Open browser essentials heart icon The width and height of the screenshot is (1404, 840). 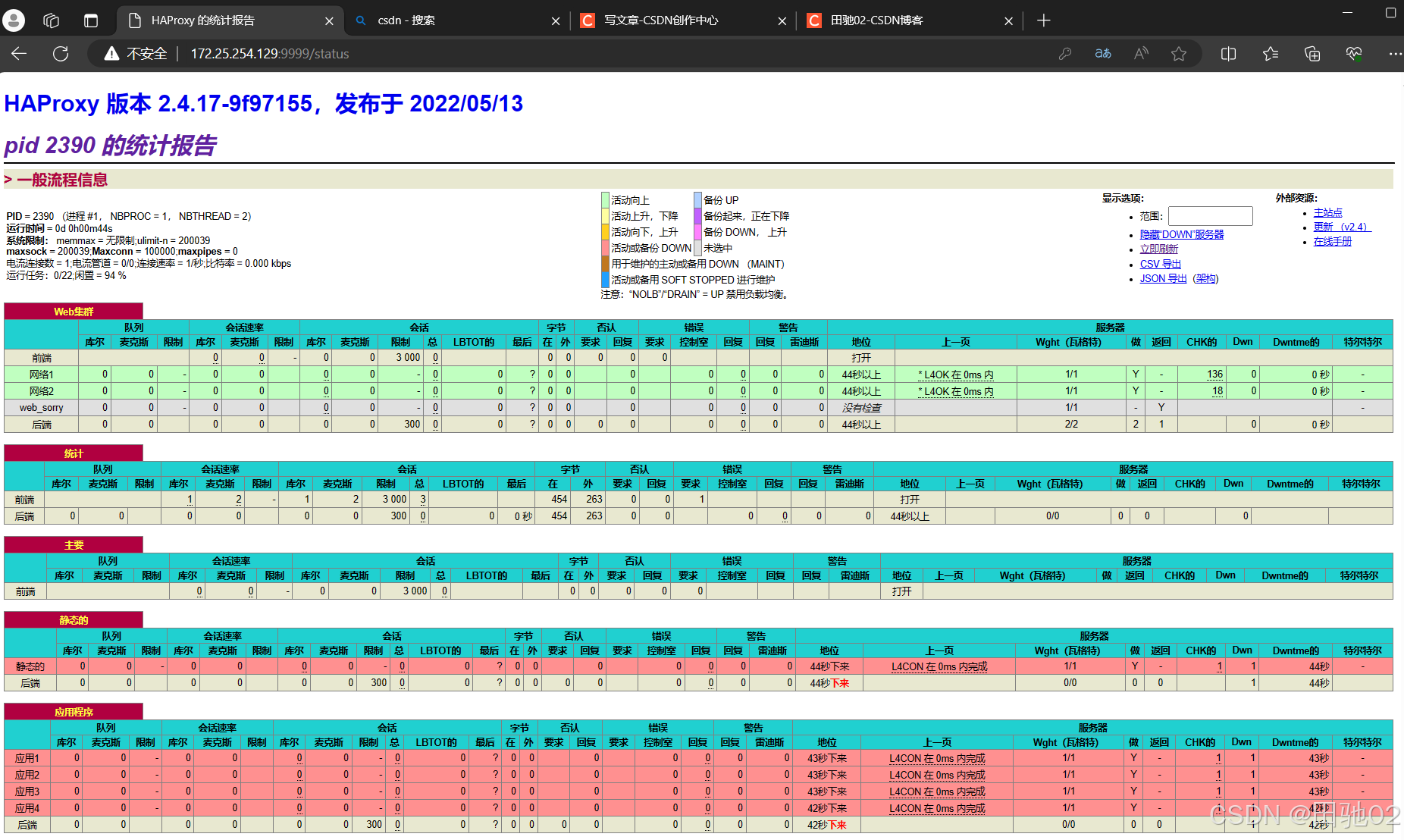pyautogui.click(x=1354, y=53)
